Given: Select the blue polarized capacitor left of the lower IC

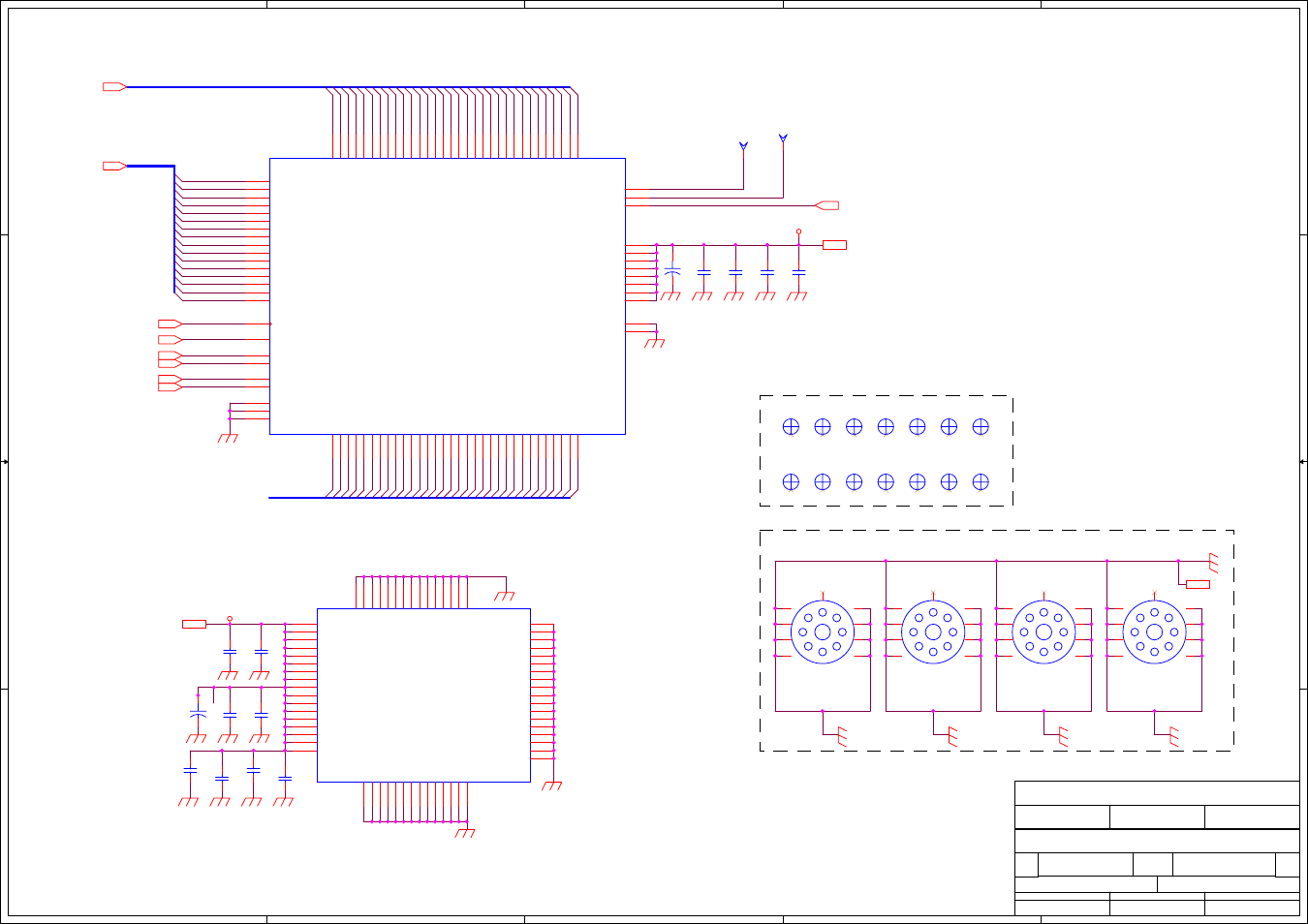Looking at the screenshot, I should click(x=198, y=714).
